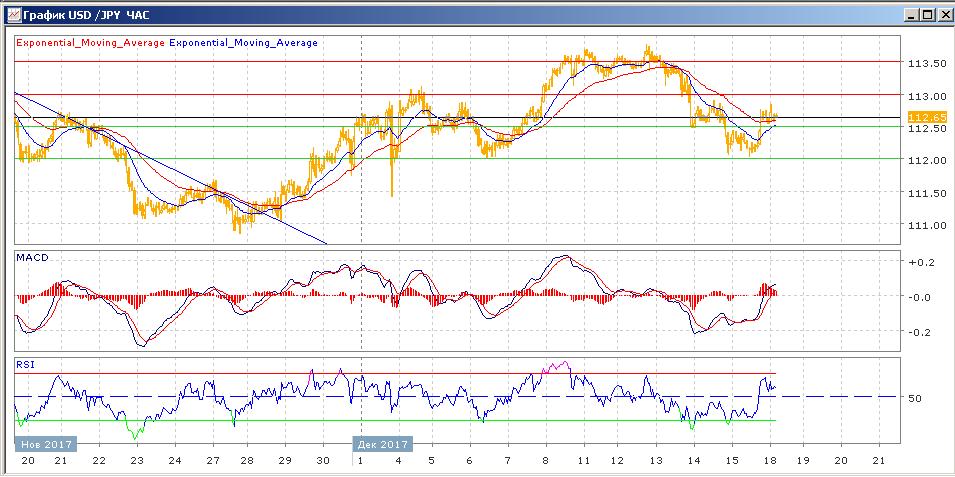Close the USD/JPY chart window
The height and width of the screenshot is (477, 955).
[x=944, y=15]
